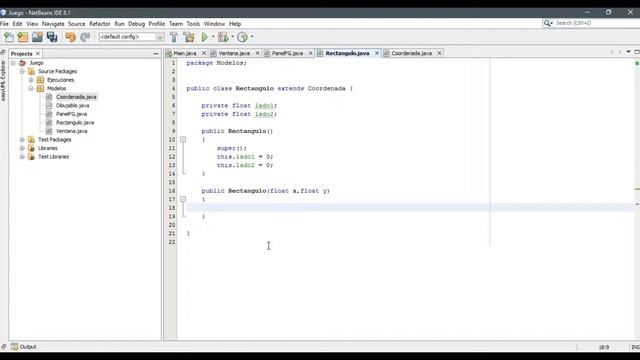Open the Window menu
Image resolution: width=640 pixels, height=360 pixels.
click(x=214, y=24)
